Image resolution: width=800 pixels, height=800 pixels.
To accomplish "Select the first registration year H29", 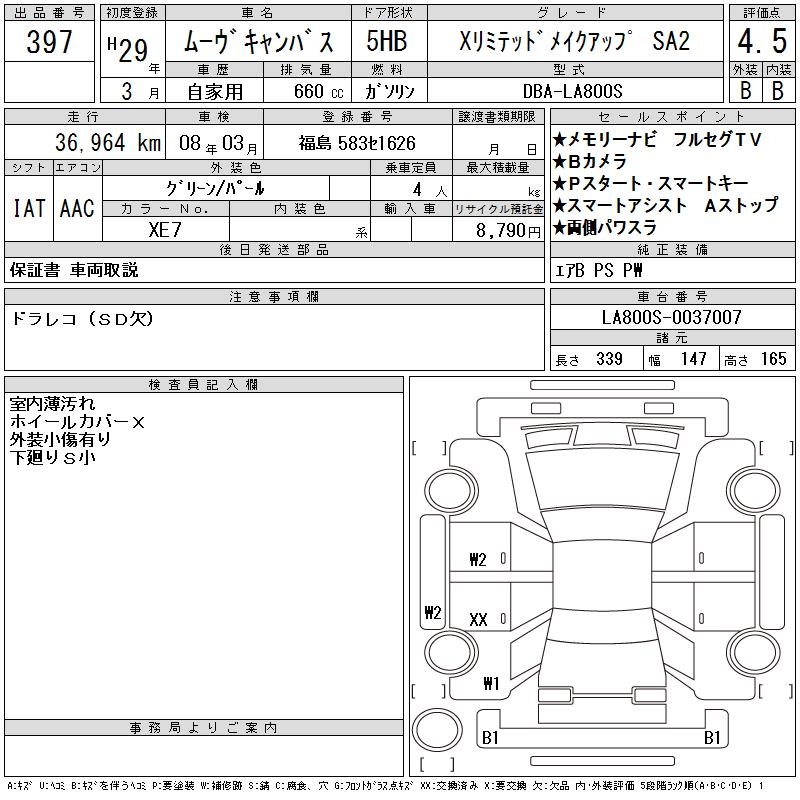I will (x=128, y=50).
